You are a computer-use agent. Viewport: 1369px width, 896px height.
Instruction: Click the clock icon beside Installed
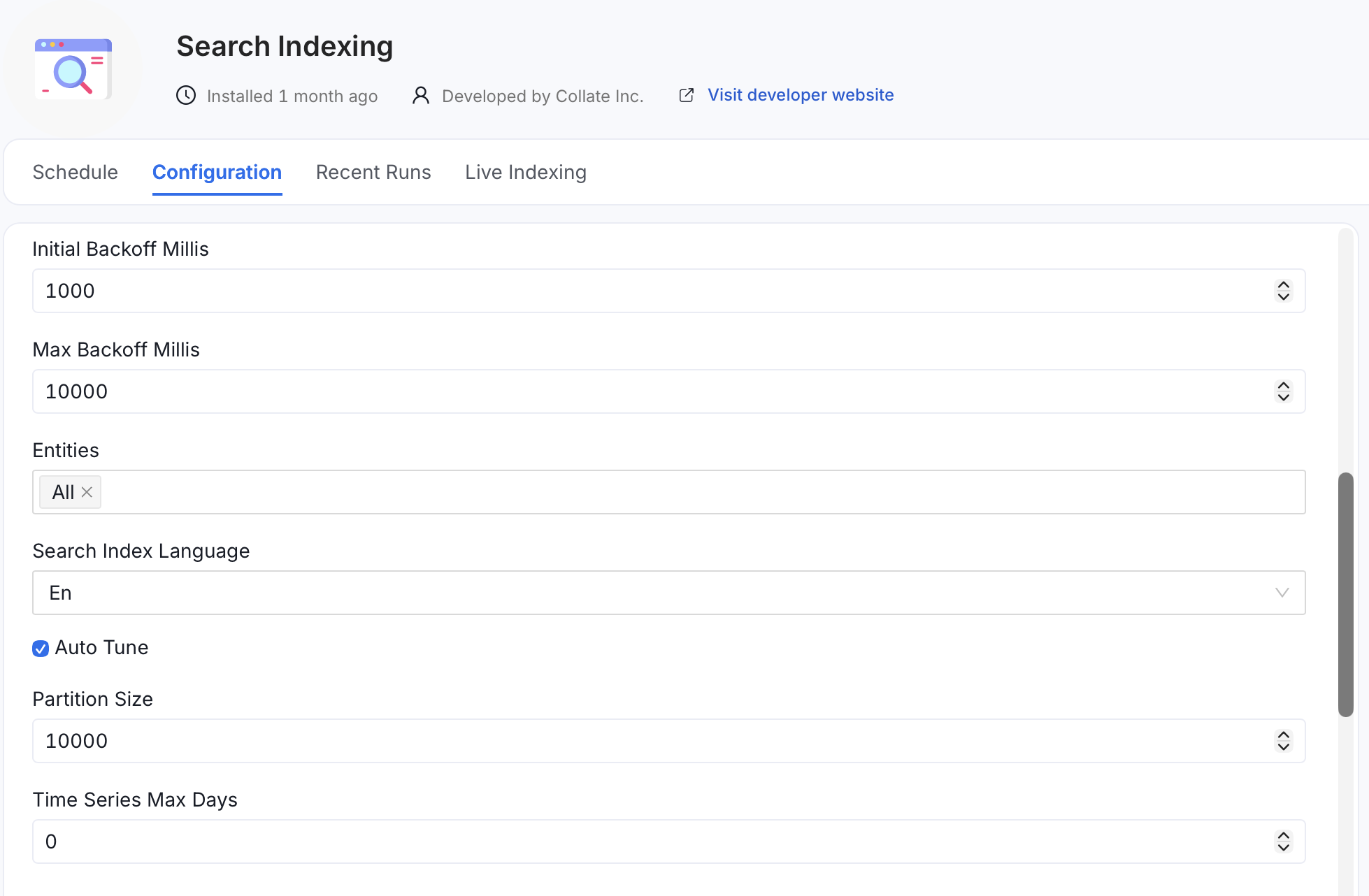coord(186,96)
